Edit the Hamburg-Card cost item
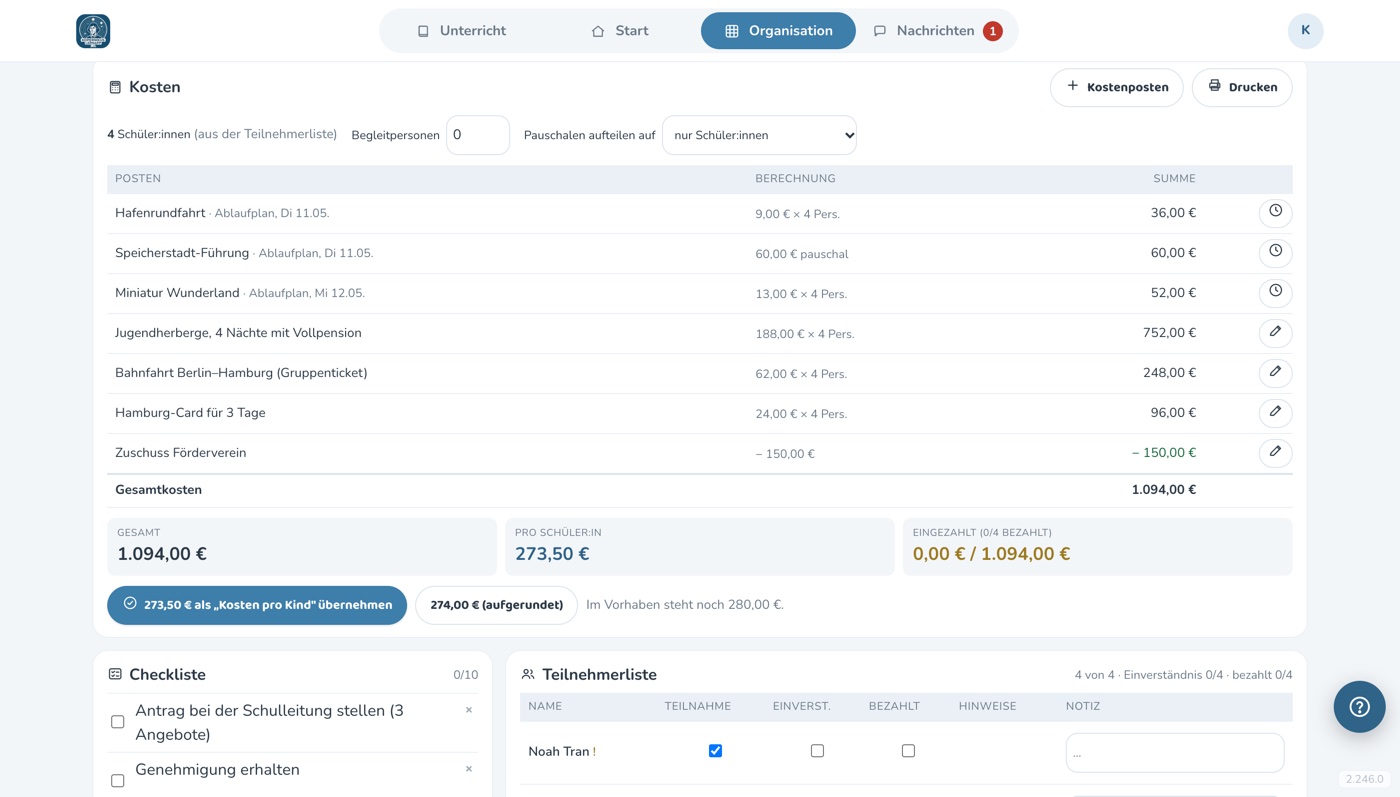 [x=1275, y=413]
